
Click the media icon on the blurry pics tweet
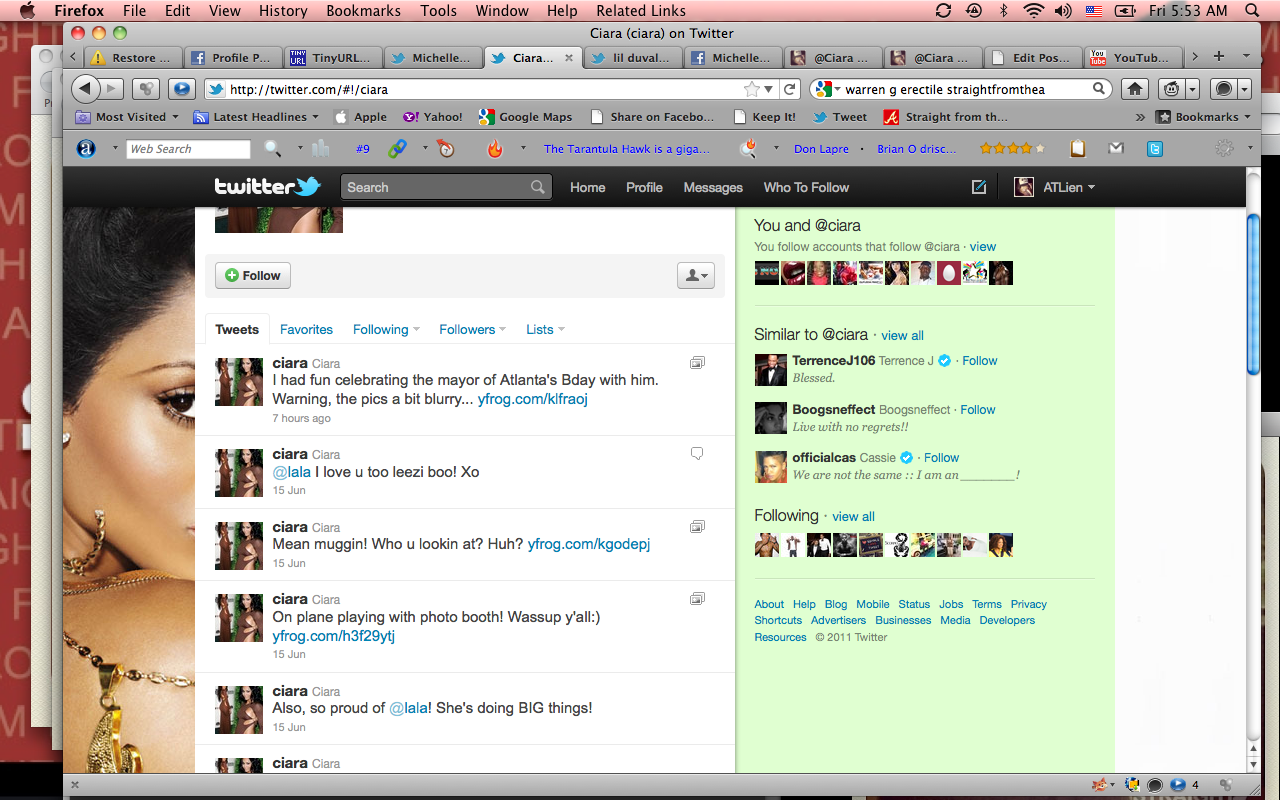pyautogui.click(x=697, y=362)
